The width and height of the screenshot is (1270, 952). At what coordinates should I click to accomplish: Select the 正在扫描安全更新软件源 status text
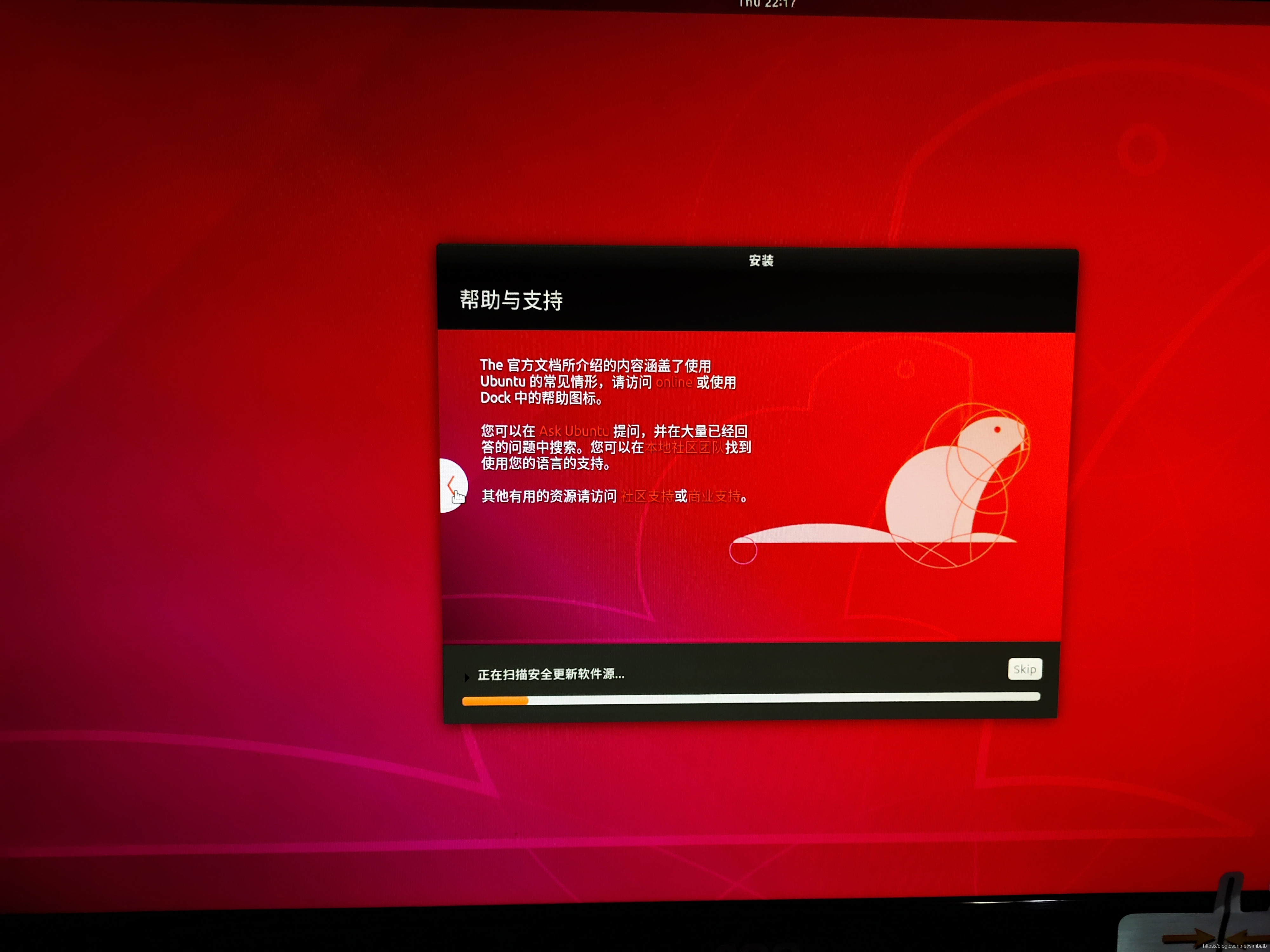[x=551, y=674]
